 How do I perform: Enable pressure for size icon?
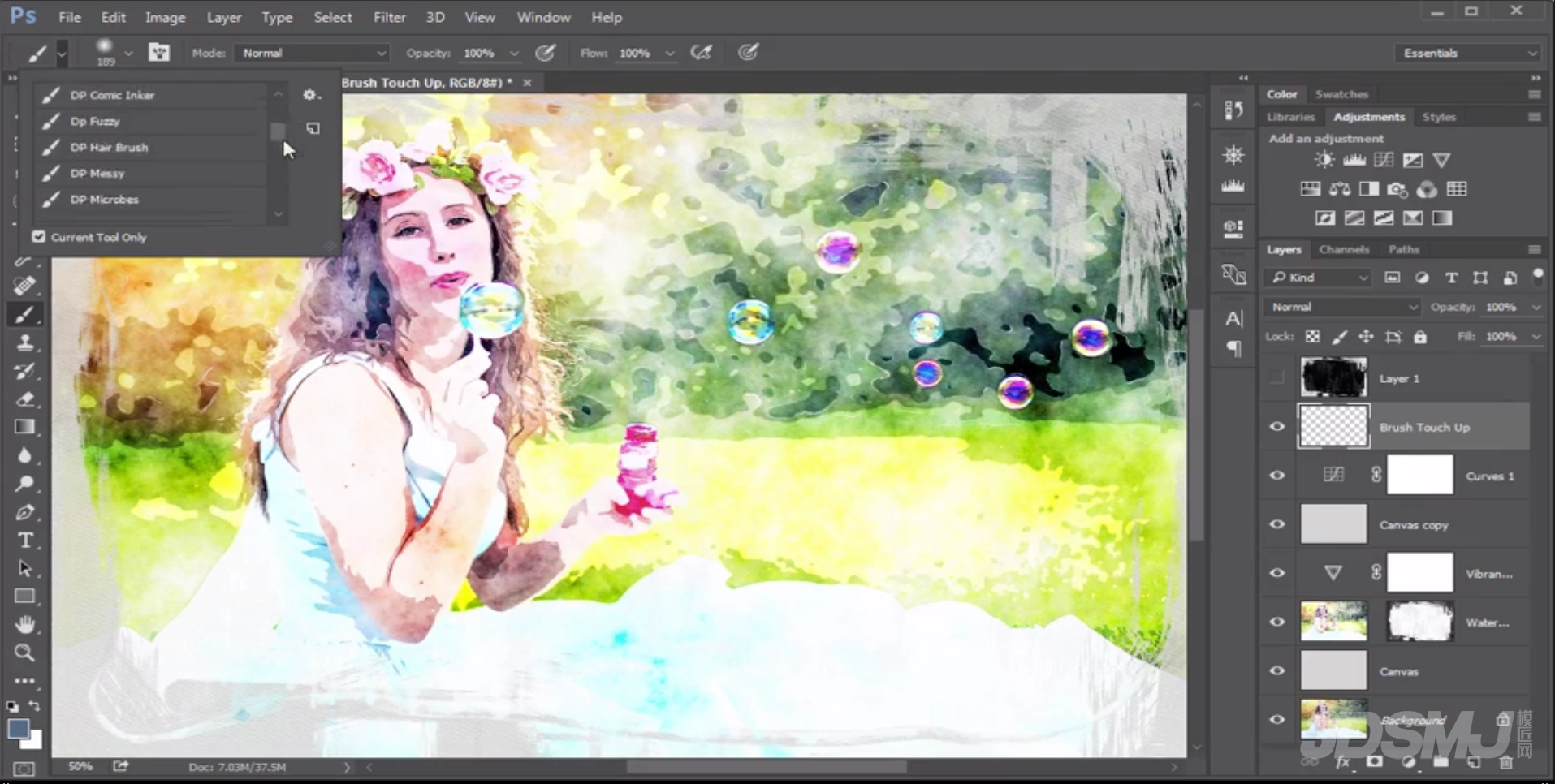[x=749, y=53]
